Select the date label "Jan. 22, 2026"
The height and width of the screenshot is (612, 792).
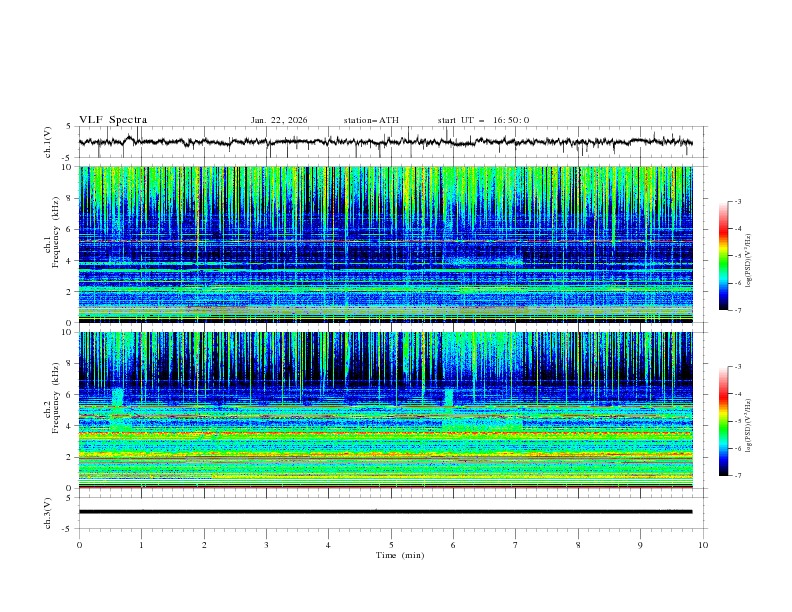(x=279, y=120)
